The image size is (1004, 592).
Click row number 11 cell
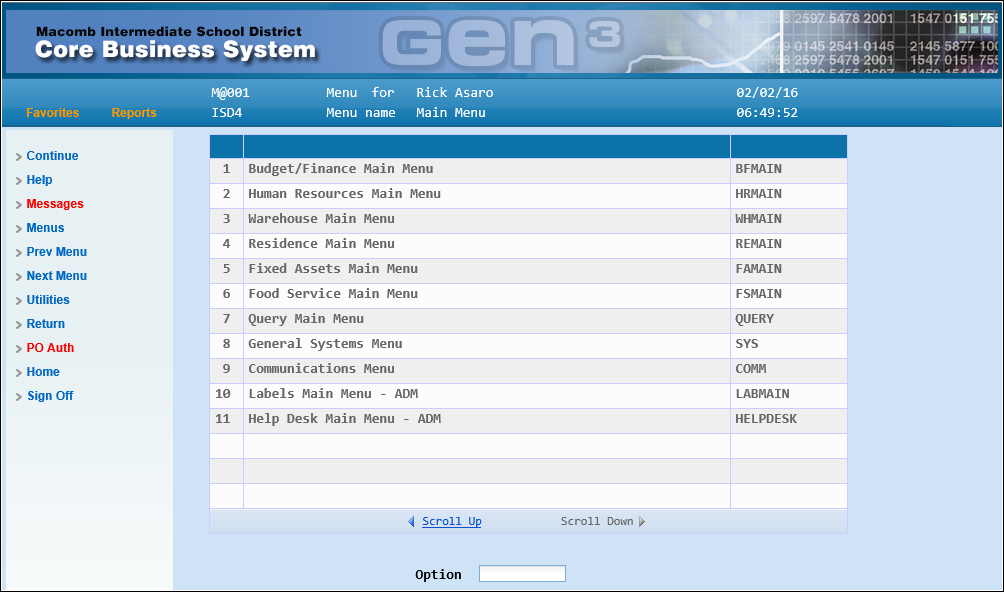[x=227, y=420]
